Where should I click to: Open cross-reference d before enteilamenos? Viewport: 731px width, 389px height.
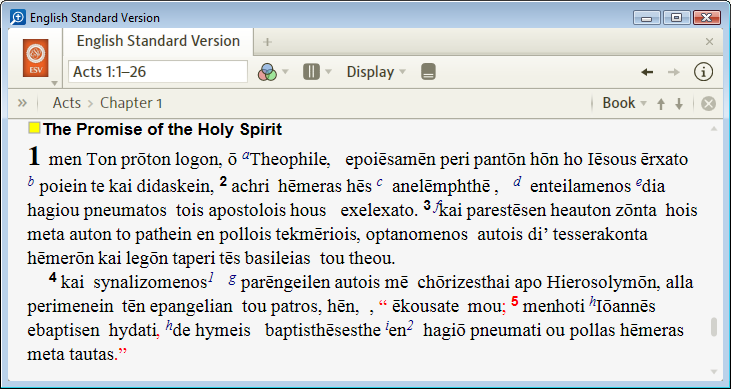517,181
